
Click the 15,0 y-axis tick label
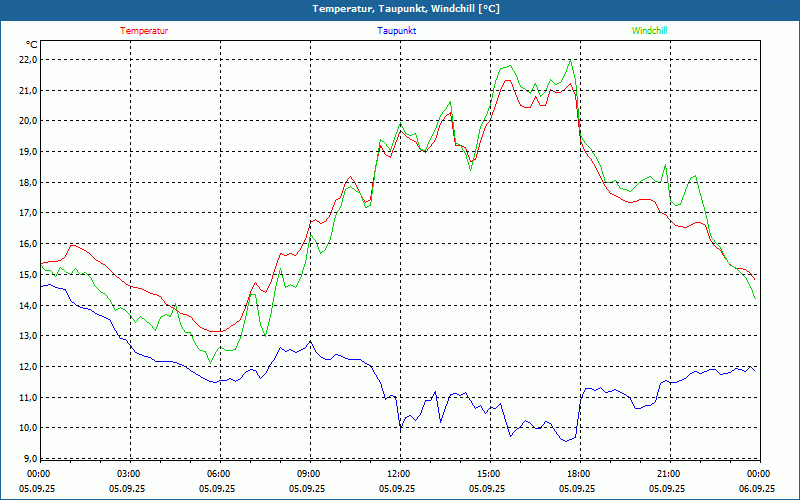(x=27, y=274)
